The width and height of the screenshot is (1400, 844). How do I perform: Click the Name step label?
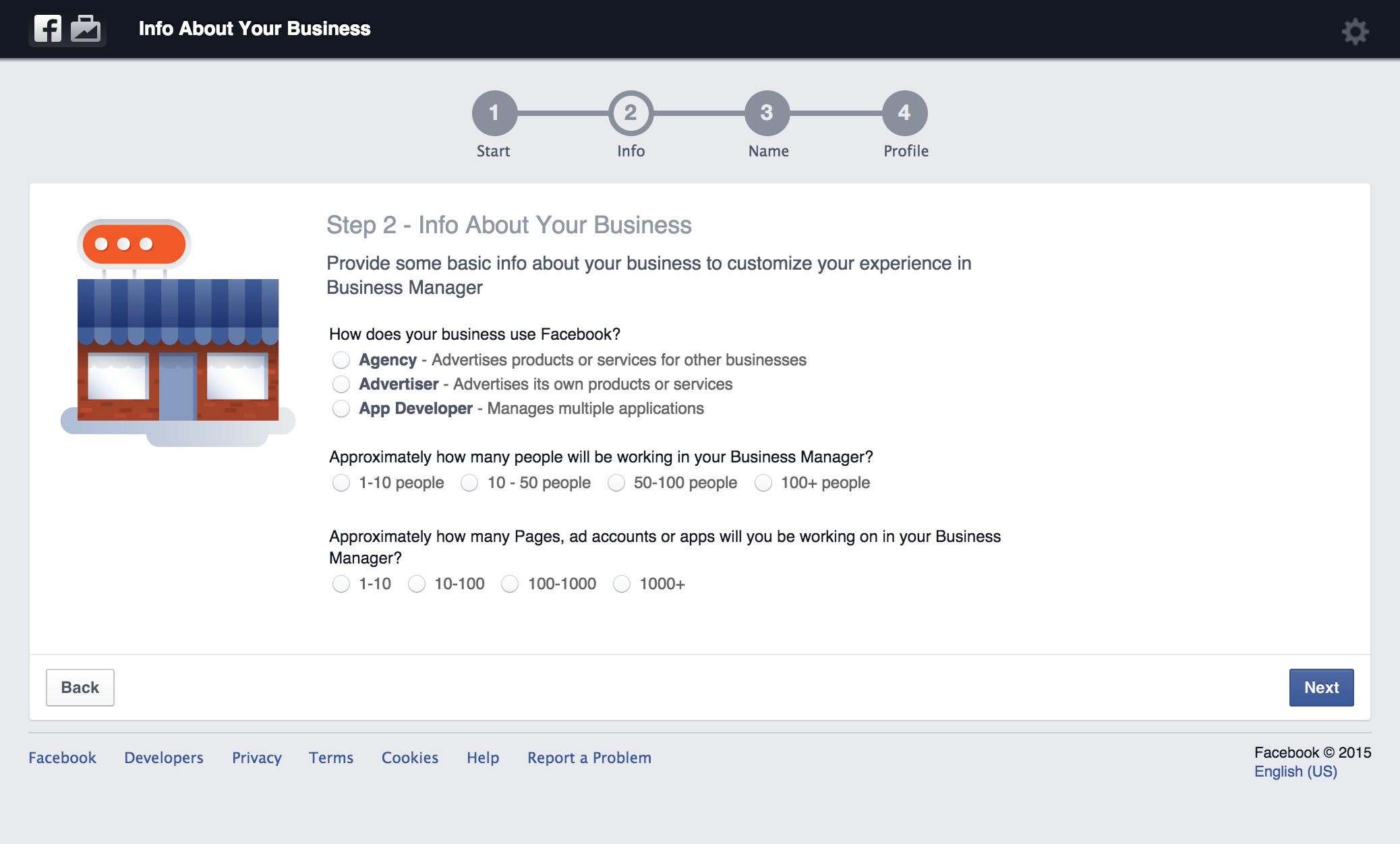[768, 151]
